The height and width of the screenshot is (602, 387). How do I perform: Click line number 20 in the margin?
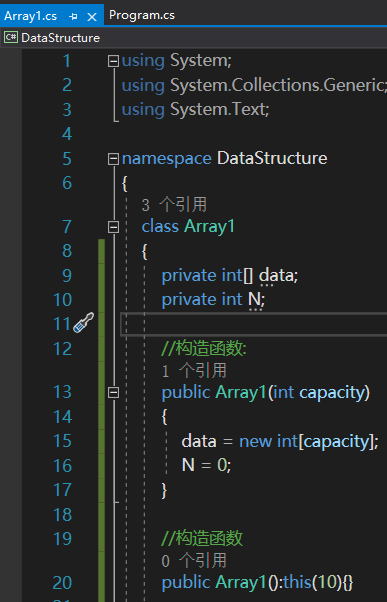[x=62, y=583]
